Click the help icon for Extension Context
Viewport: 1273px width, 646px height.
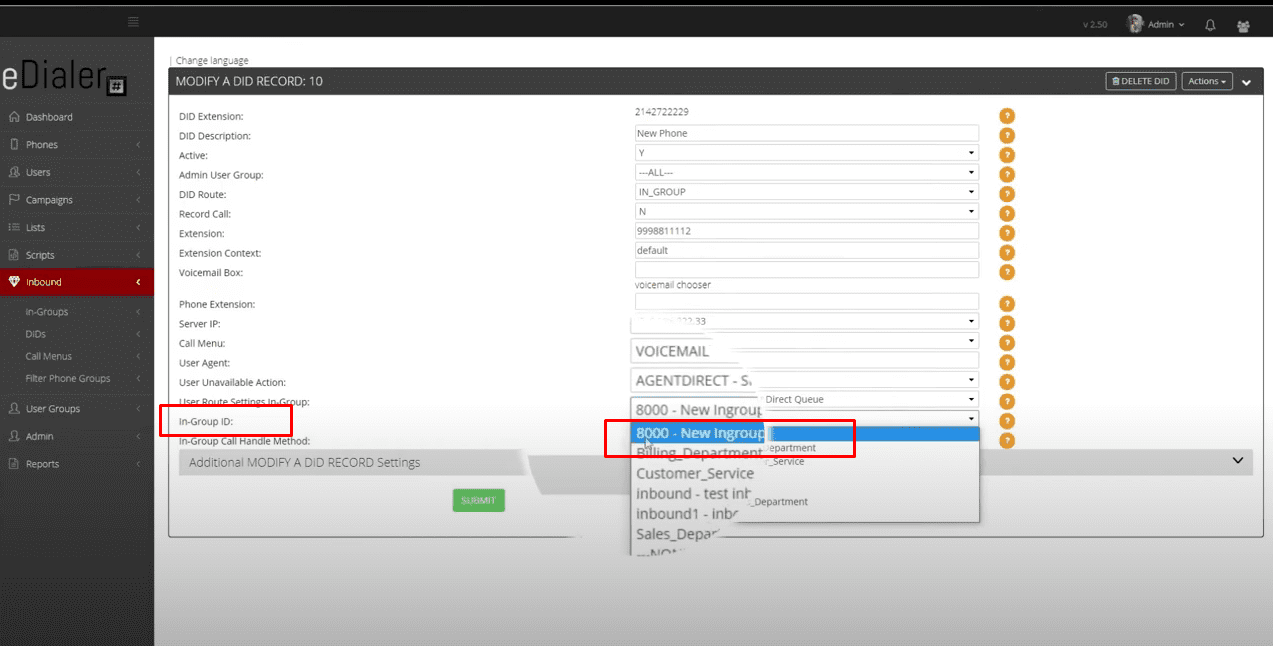(1007, 253)
